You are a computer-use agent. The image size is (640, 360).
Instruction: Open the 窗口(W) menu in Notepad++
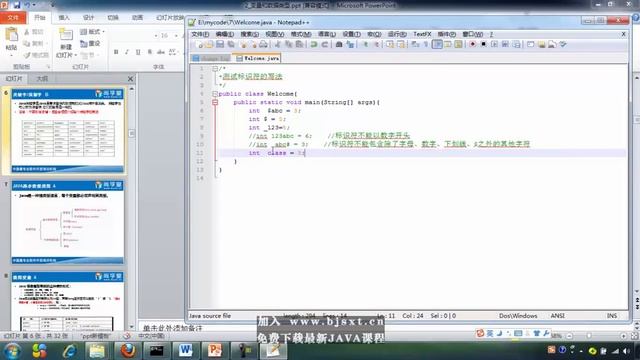pos(473,34)
